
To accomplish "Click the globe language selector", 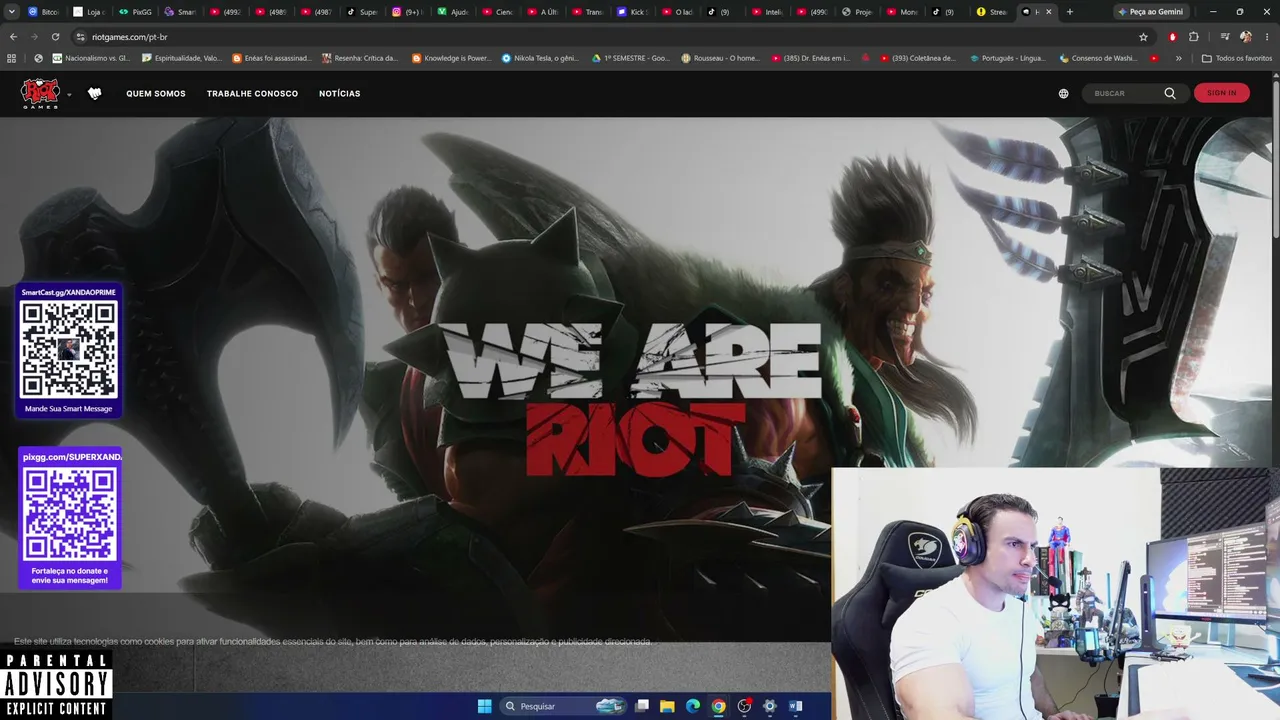I will pyautogui.click(x=1063, y=93).
